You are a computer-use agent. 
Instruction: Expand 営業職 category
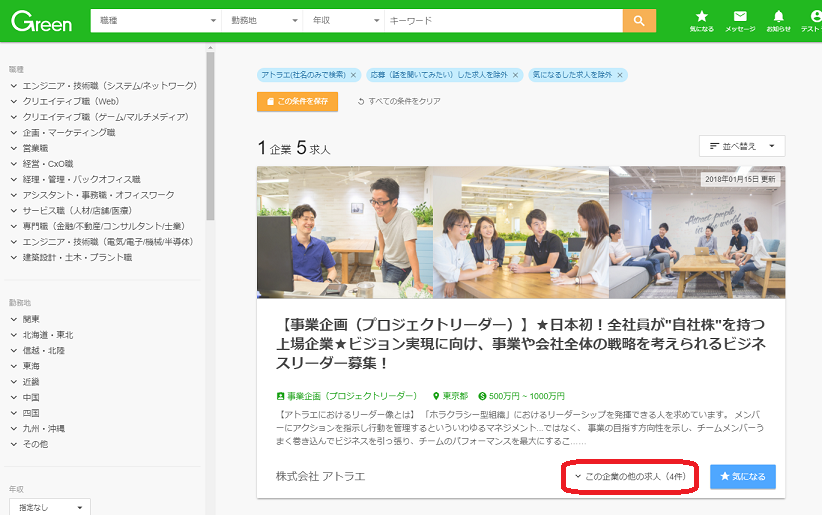(29, 148)
